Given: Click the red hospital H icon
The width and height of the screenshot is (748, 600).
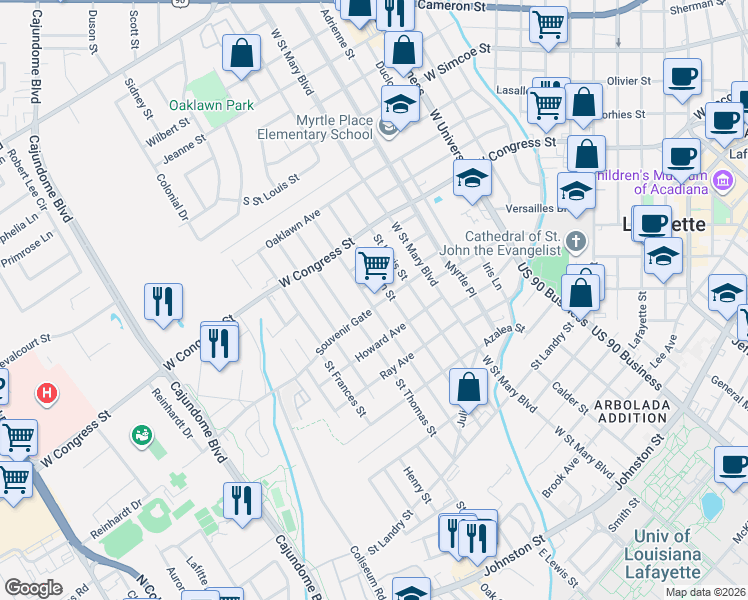Looking at the screenshot, I should tap(47, 394).
